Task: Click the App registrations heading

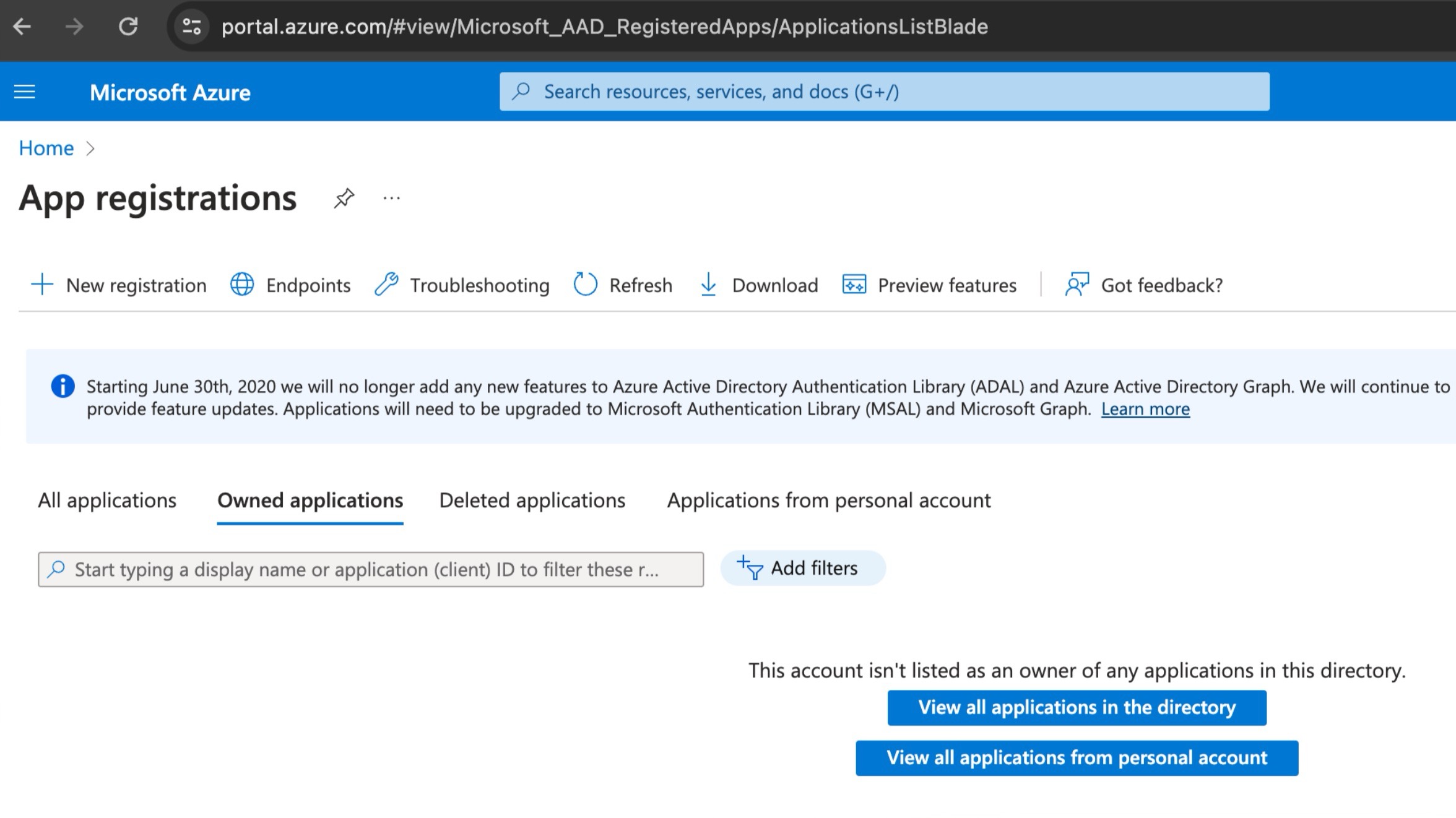Action: 158,199
